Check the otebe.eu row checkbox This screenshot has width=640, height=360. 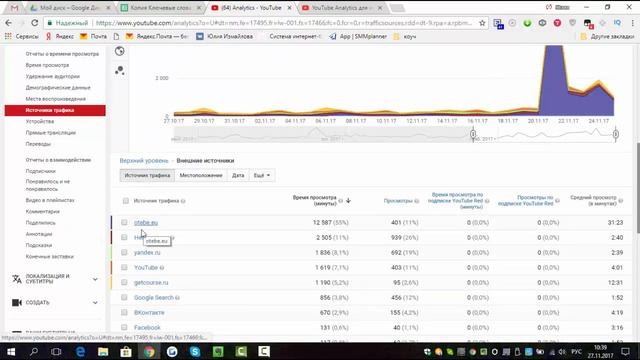point(124,222)
